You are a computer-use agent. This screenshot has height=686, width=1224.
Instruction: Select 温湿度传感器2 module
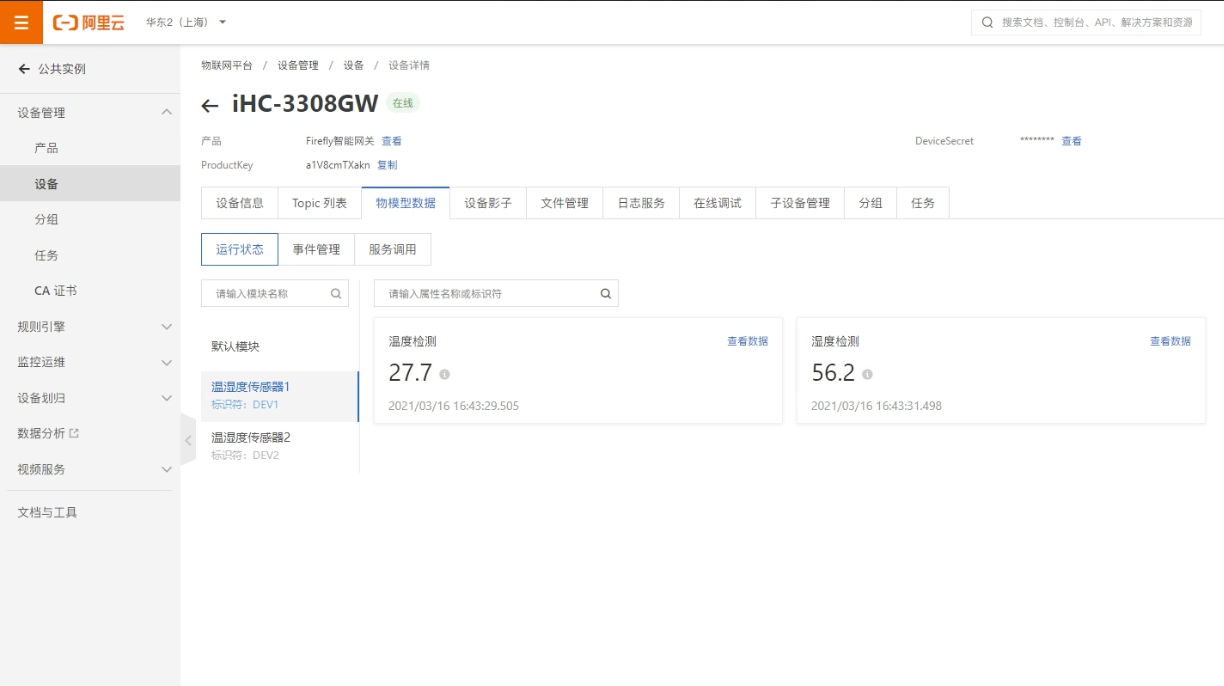coord(280,446)
